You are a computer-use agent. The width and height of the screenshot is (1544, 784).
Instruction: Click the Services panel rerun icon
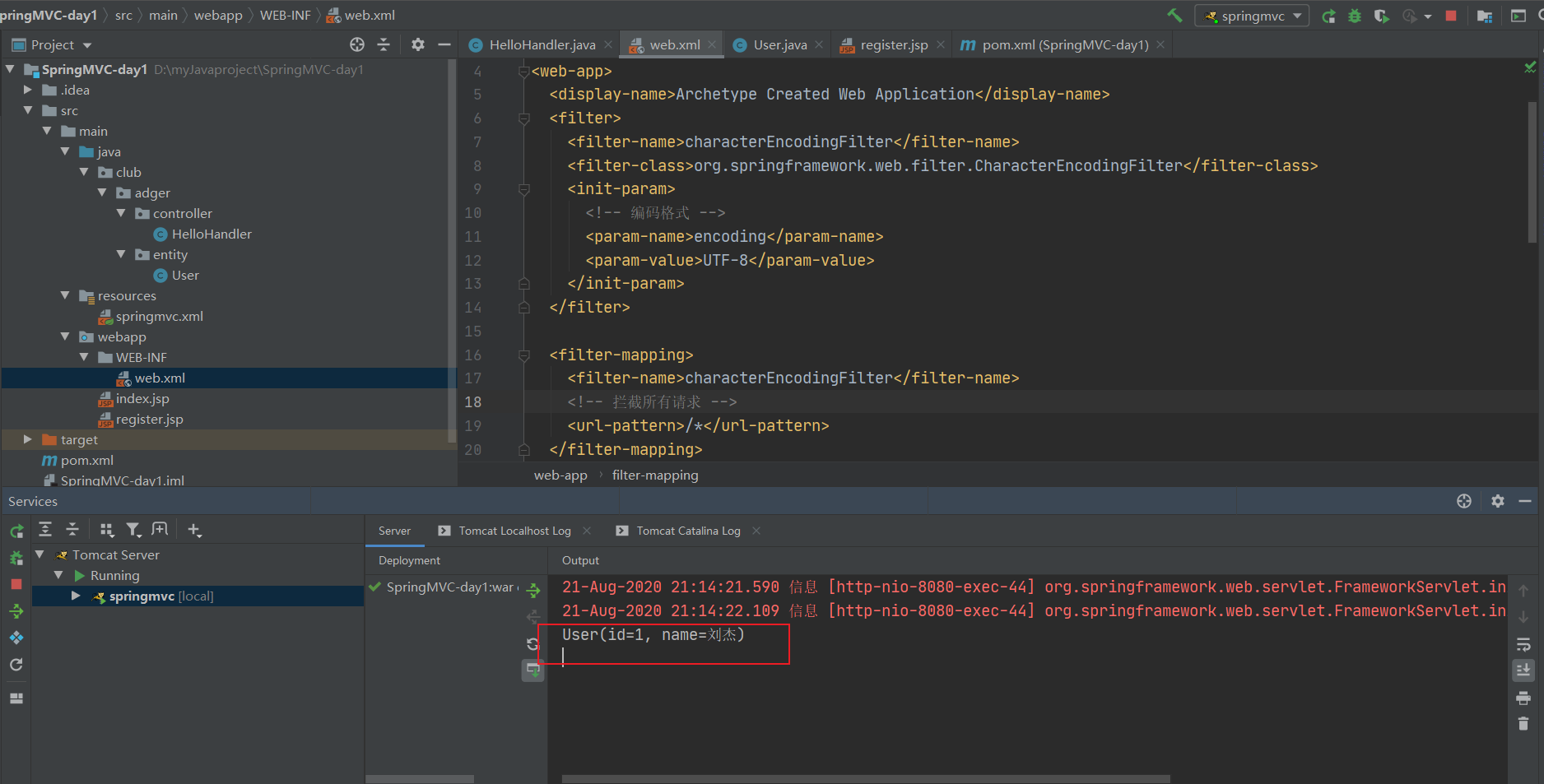(16, 532)
